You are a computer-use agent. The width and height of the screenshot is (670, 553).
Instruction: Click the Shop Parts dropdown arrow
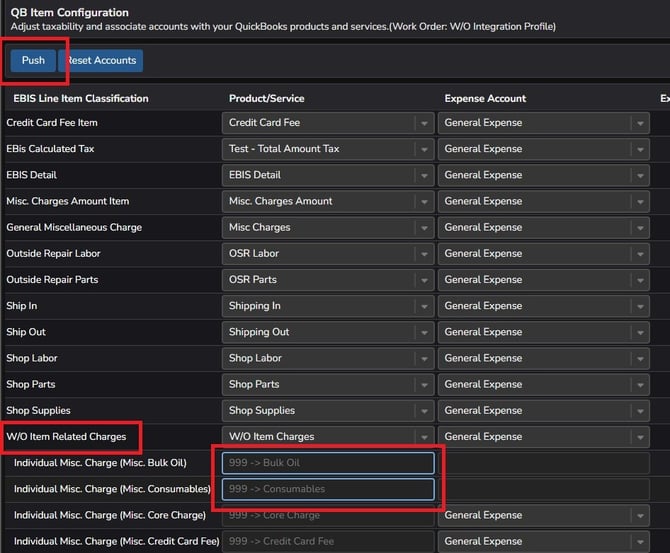click(423, 384)
